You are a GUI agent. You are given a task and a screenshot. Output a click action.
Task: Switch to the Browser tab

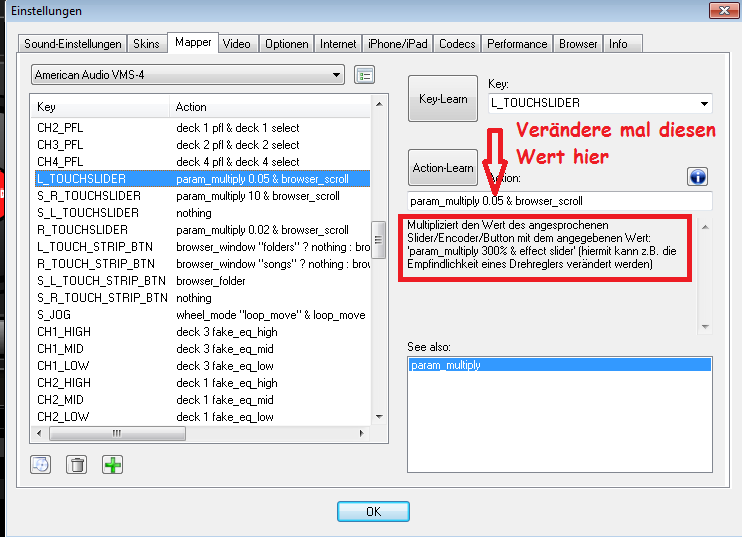[578, 44]
